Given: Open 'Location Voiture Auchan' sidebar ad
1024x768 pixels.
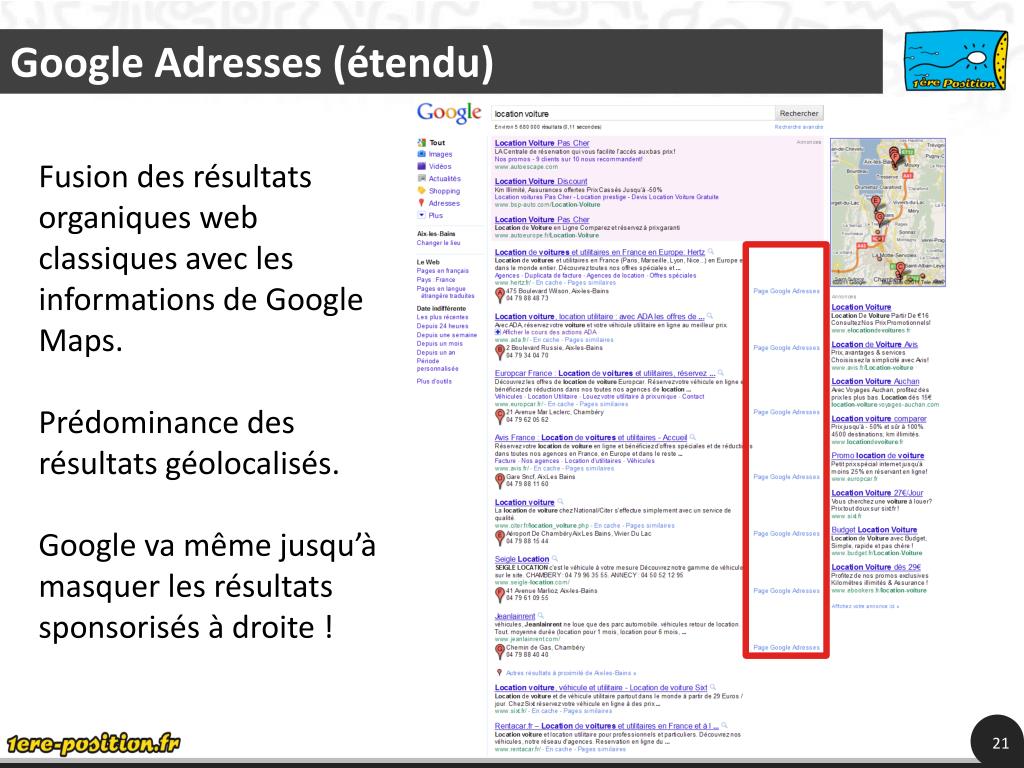Looking at the screenshot, I should (875, 381).
